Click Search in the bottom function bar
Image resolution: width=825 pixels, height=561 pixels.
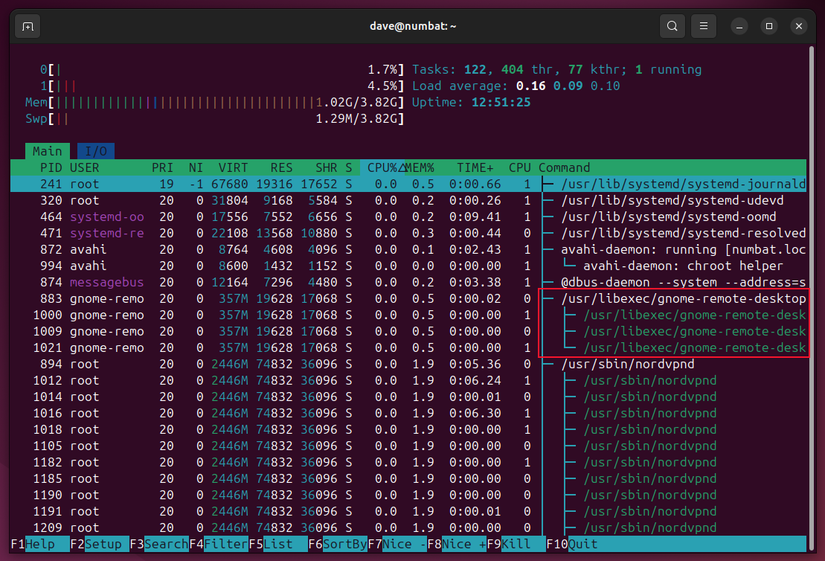click(165, 544)
